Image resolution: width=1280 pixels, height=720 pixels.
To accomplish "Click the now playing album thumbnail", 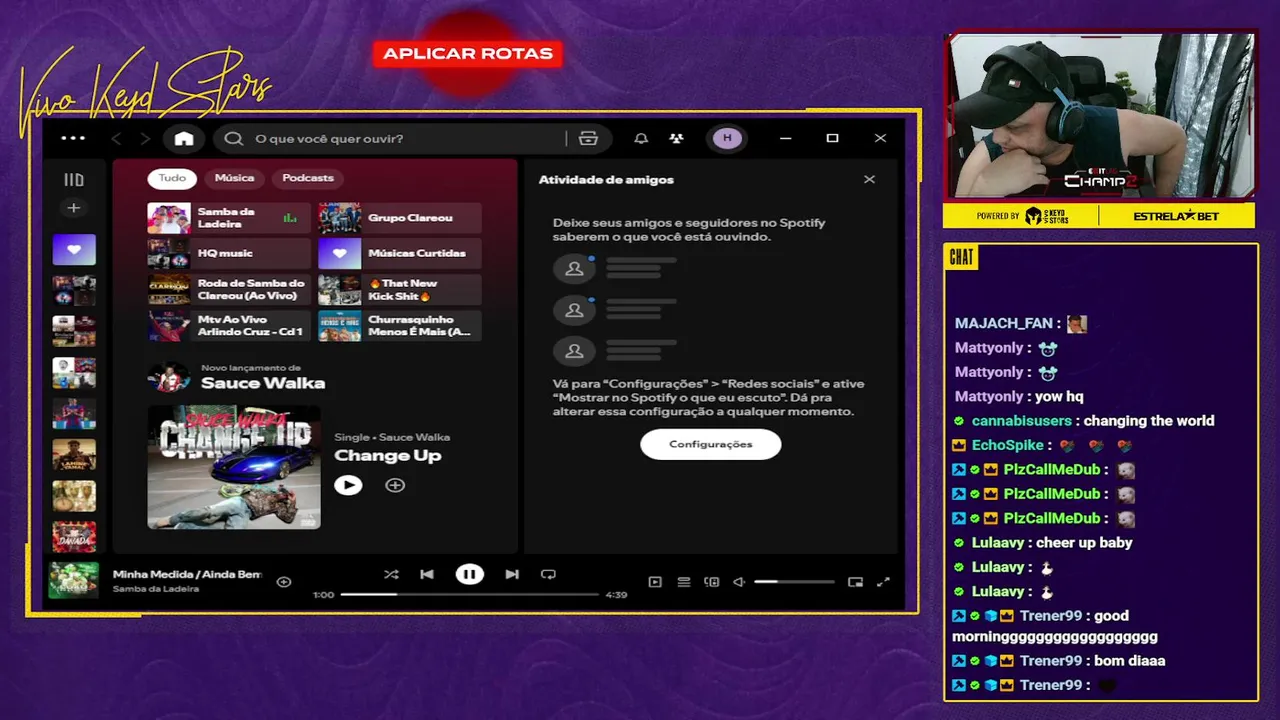I will [x=74, y=581].
